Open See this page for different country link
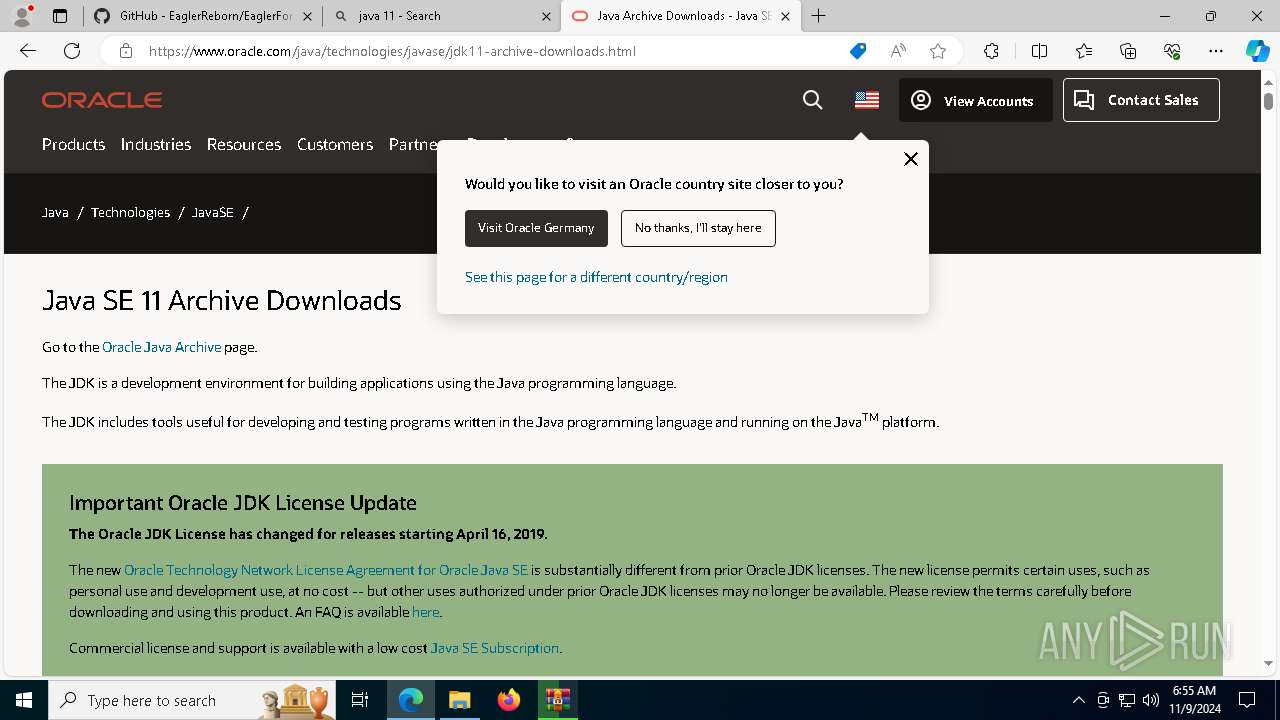 pyautogui.click(x=596, y=277)
